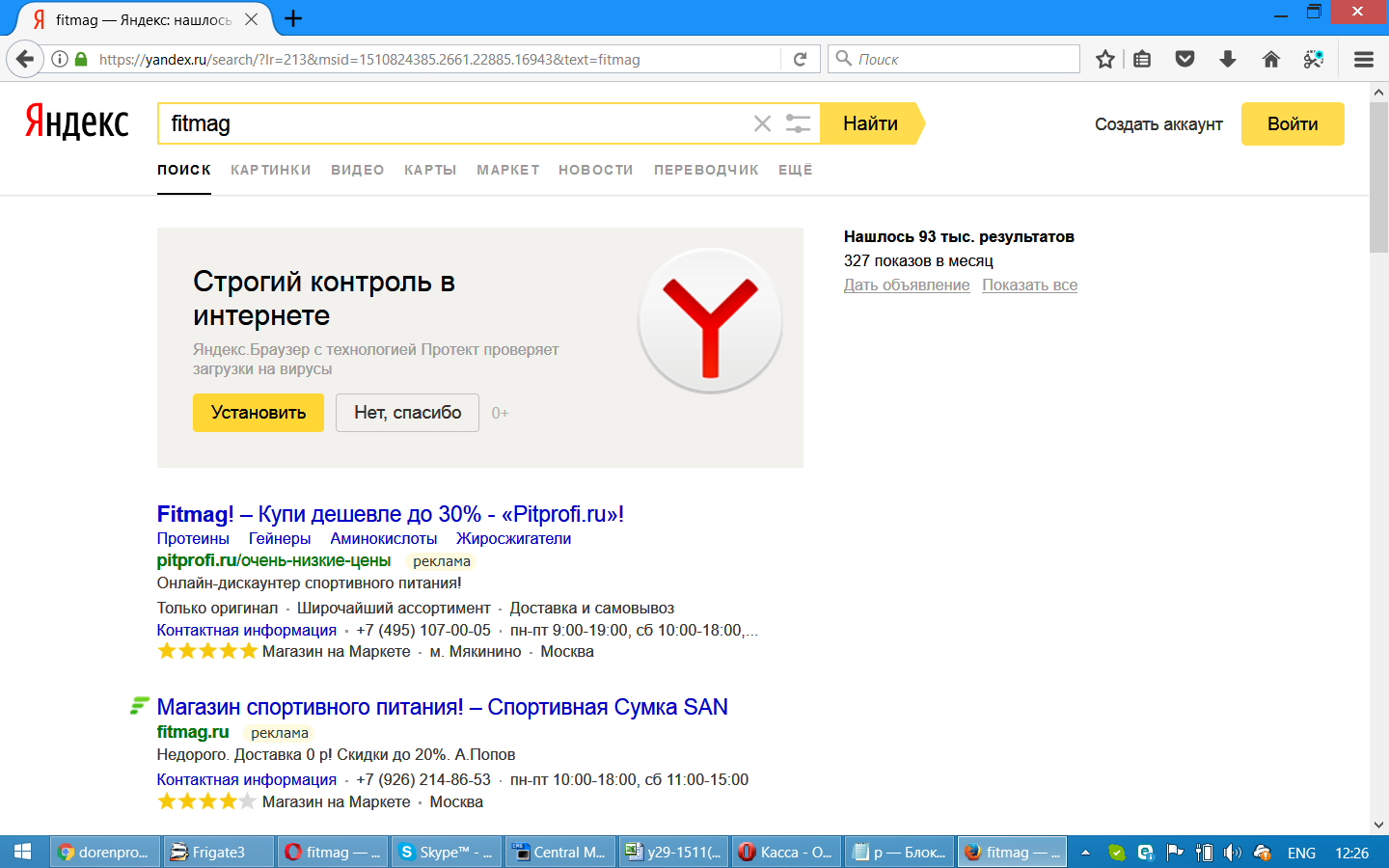Click the fitmag.ru green URL

point(193,732)
